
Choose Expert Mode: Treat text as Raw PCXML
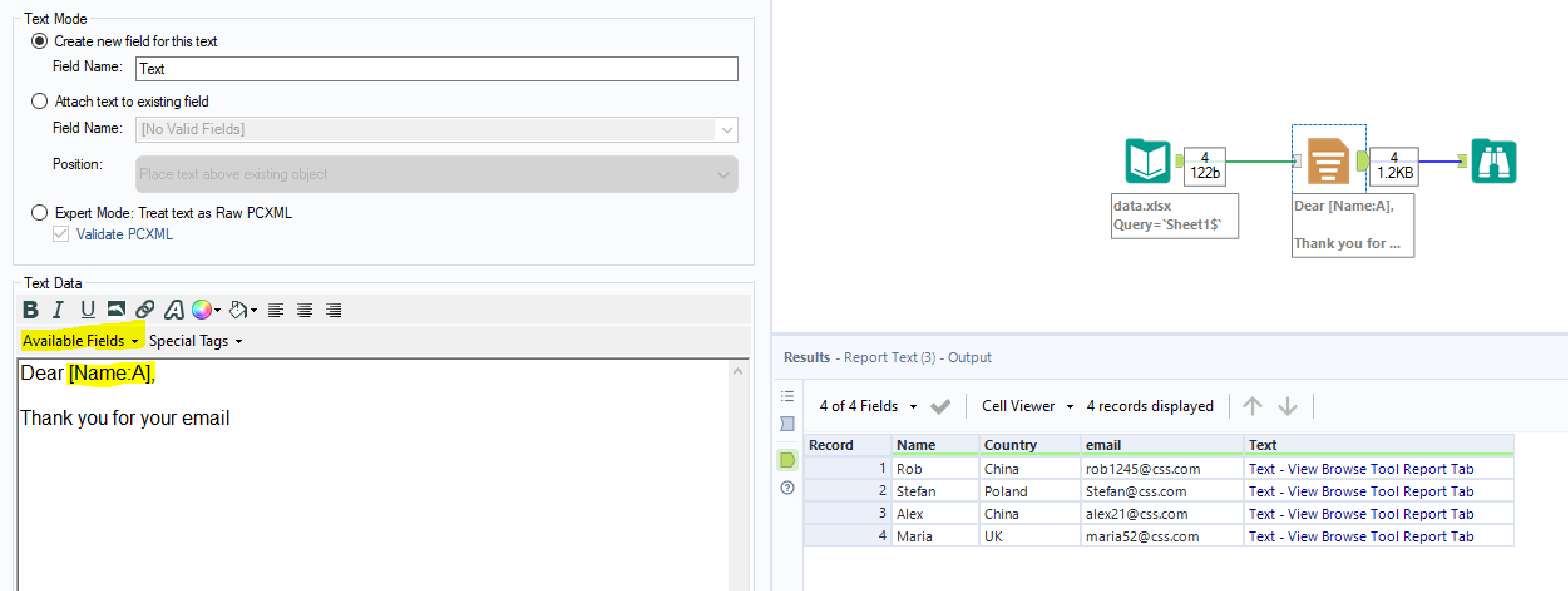pyautogui.click(x=39, y=212)
